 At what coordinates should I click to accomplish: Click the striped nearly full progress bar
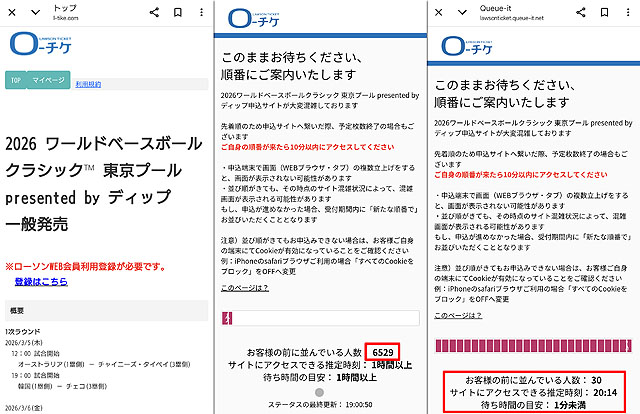click(x=534, y=346)
